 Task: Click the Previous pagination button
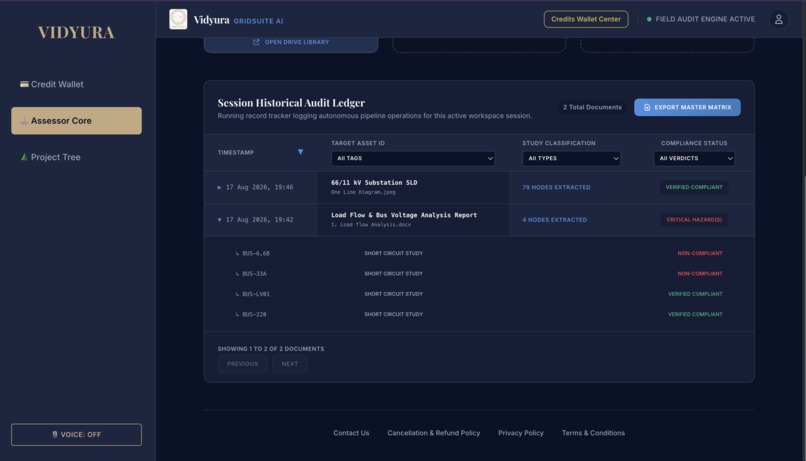(242, 364)
